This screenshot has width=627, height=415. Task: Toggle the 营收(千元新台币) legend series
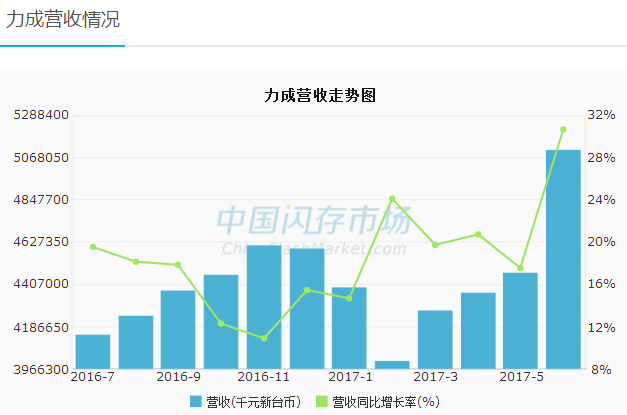pyautogui.click(x=245, y=402)
